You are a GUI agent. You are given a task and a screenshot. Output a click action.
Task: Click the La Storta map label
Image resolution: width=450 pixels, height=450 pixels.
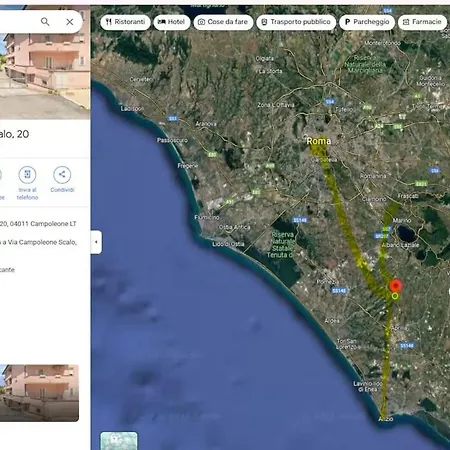tap(270, 71)
